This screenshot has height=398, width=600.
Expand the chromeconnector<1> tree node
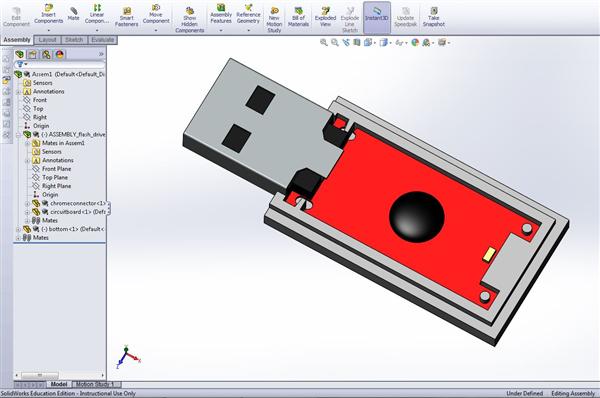tap(27, 204)
